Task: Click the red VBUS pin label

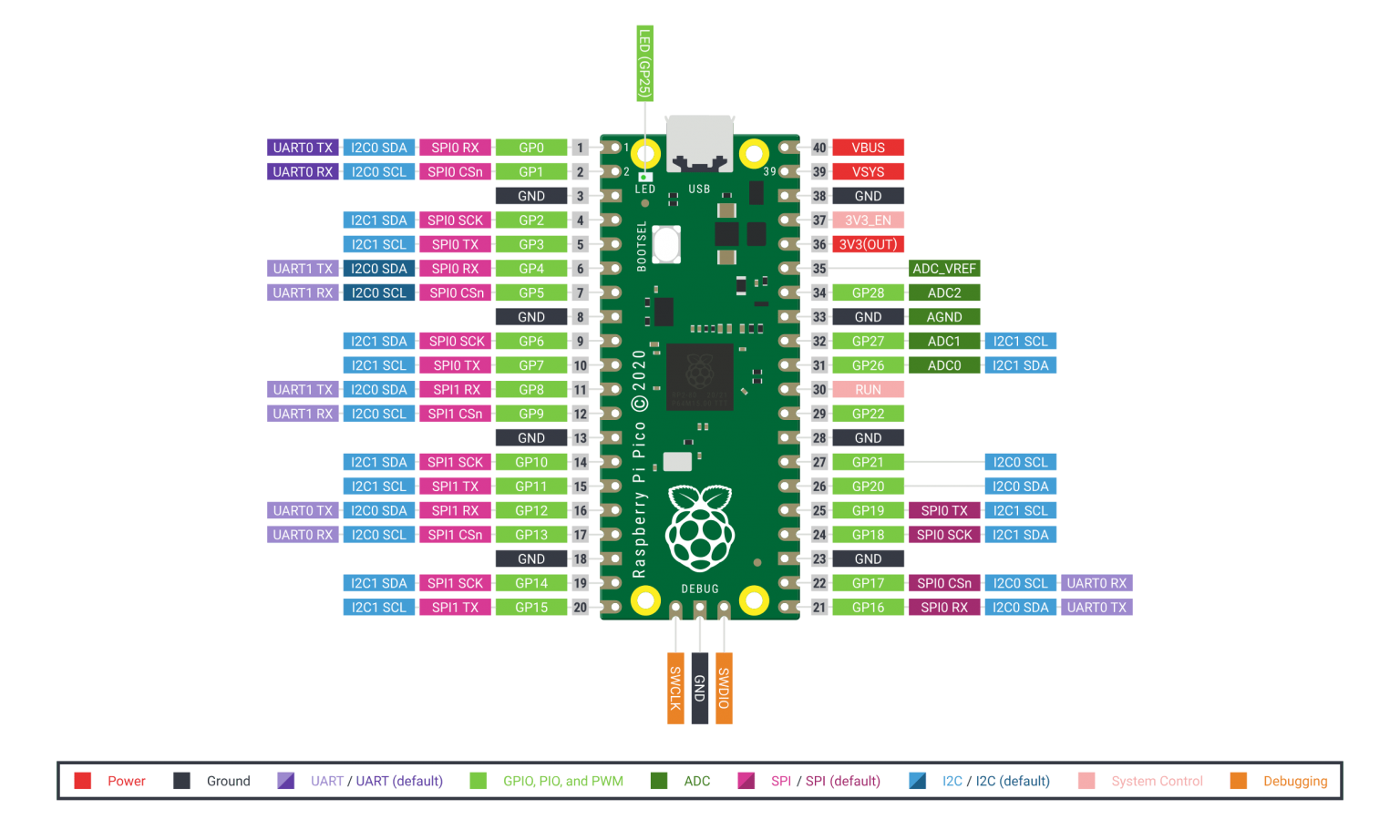Action: point(868,148)
